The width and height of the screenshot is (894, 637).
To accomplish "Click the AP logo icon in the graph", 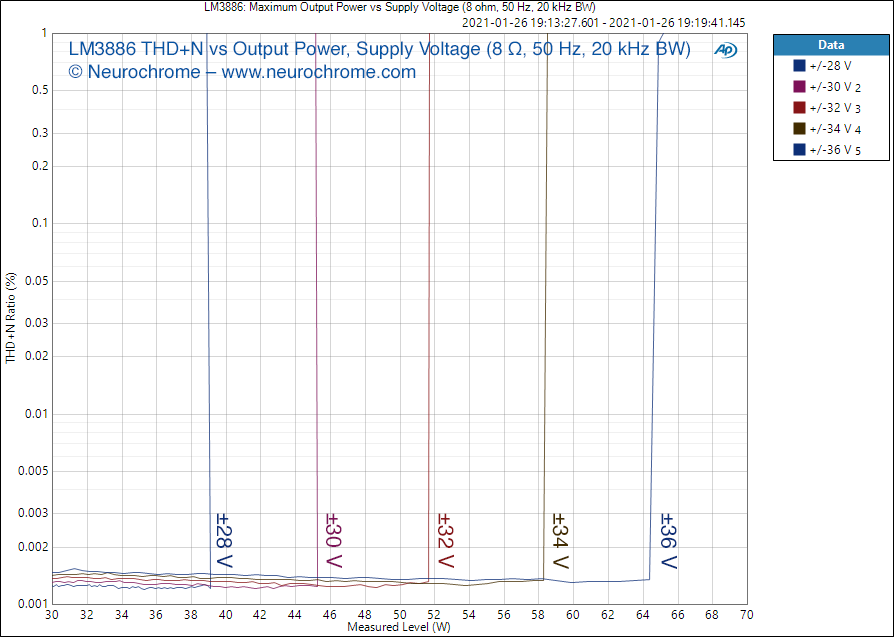I will point(725,51).
